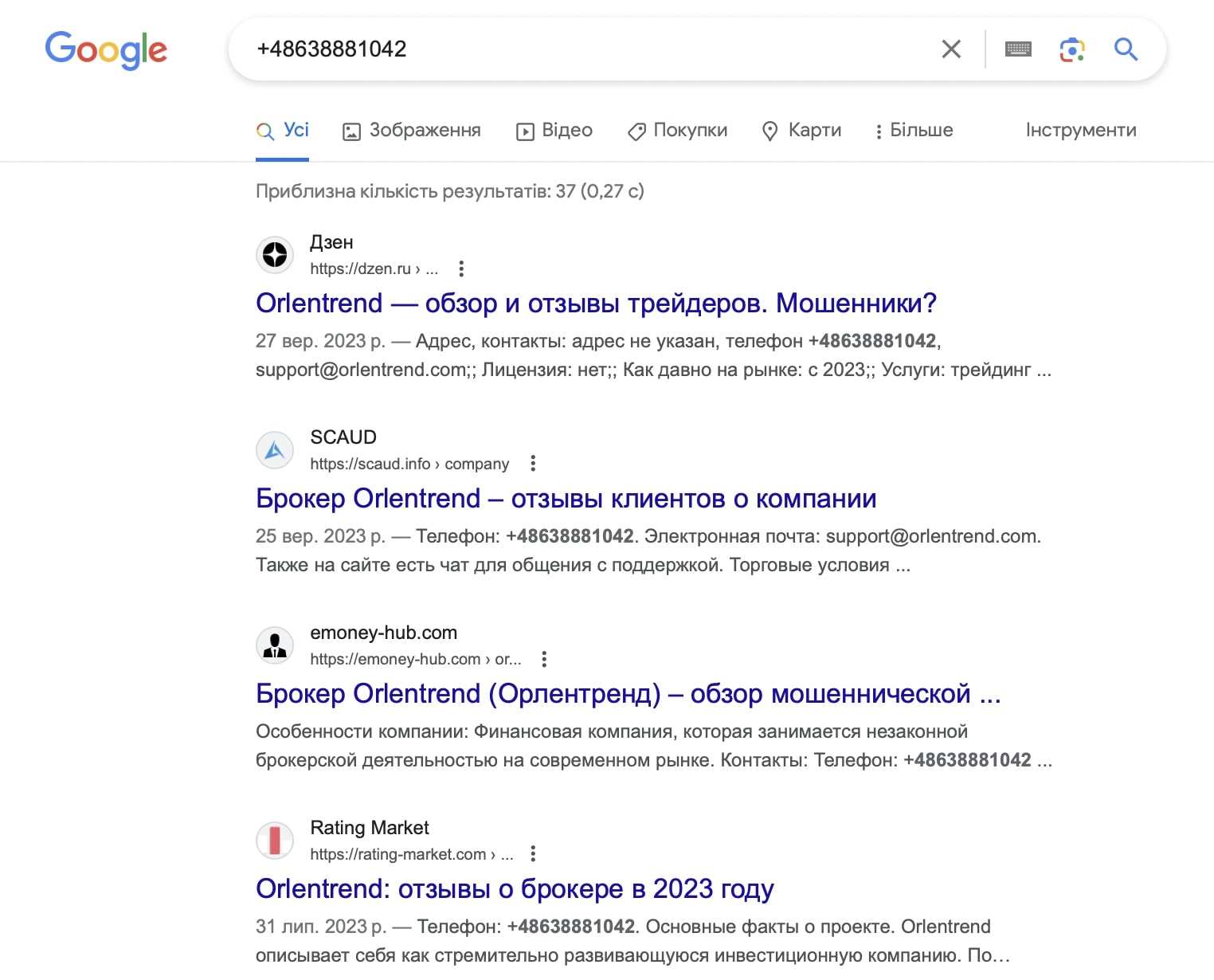
Task: Open 'Orlentrend: отзывы о брокере в 2023' link
Action: click(x=515, y=889)
